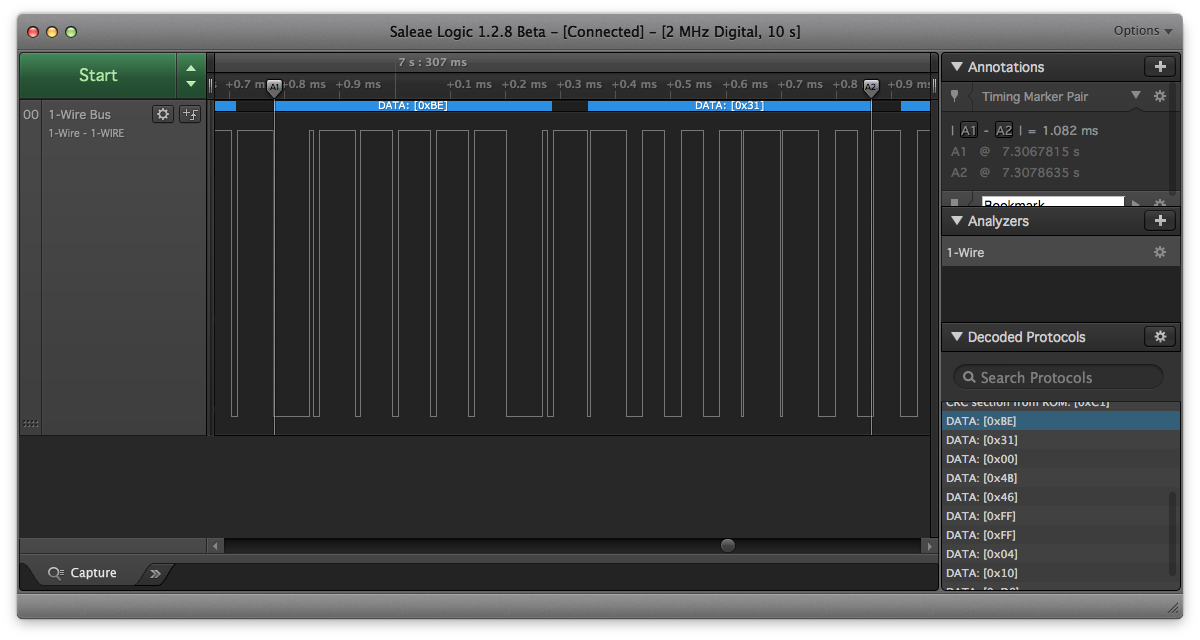Viewport: 1200px width, 640px height.
Task: Switch to the Capture tab
Action: pyautogui.click(x=83, y=573)
